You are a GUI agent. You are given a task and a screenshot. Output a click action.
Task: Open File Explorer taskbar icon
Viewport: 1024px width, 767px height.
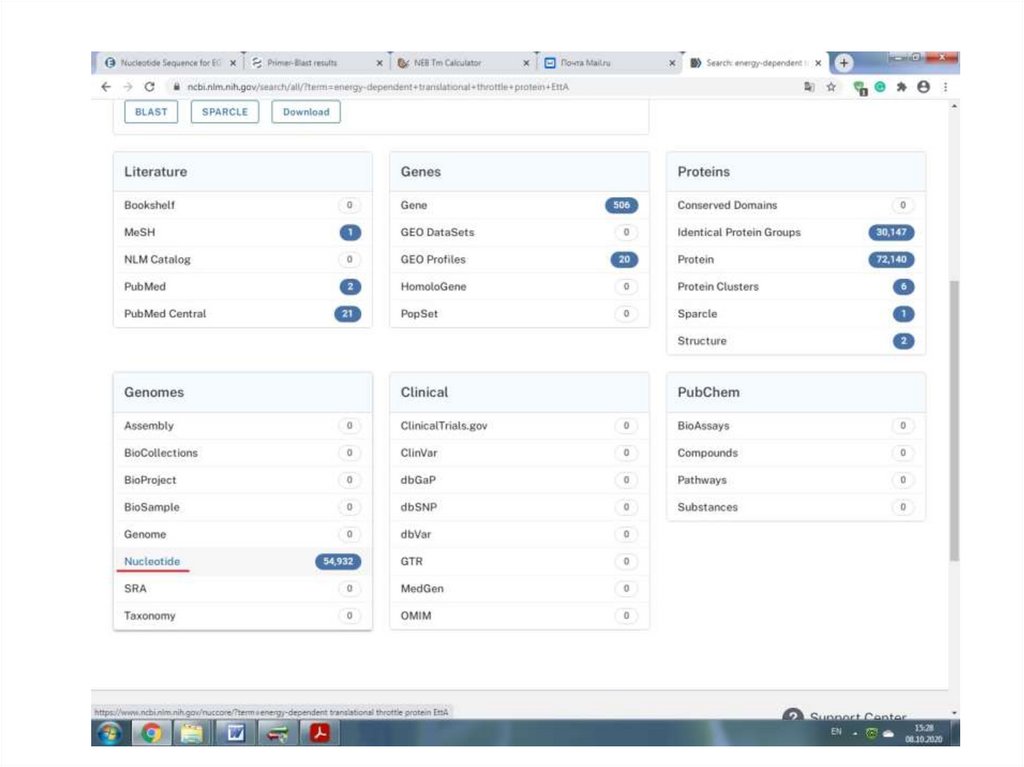click(191, 733)
